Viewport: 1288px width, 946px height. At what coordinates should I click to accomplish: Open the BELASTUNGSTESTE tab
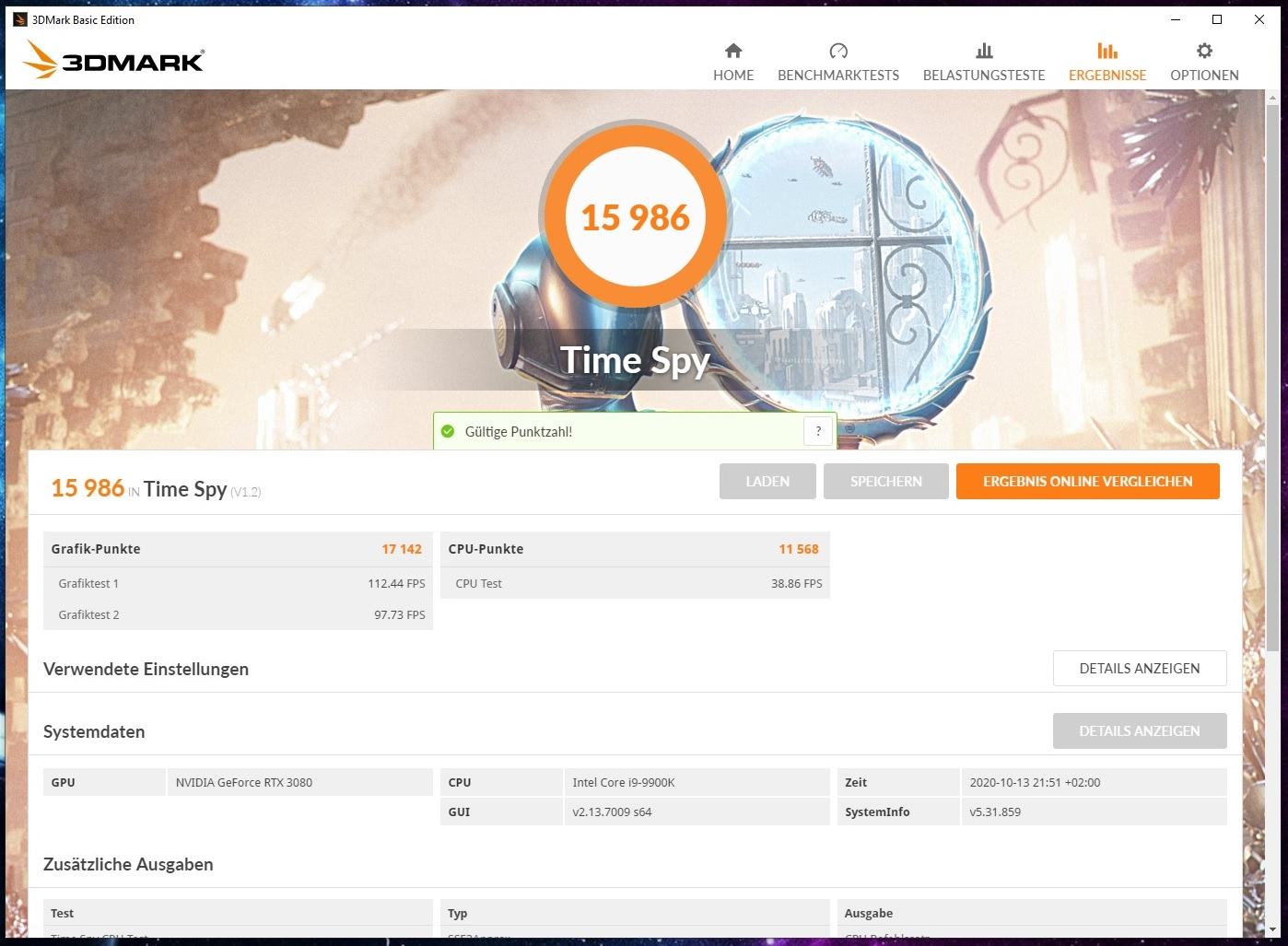click(984, 62)
